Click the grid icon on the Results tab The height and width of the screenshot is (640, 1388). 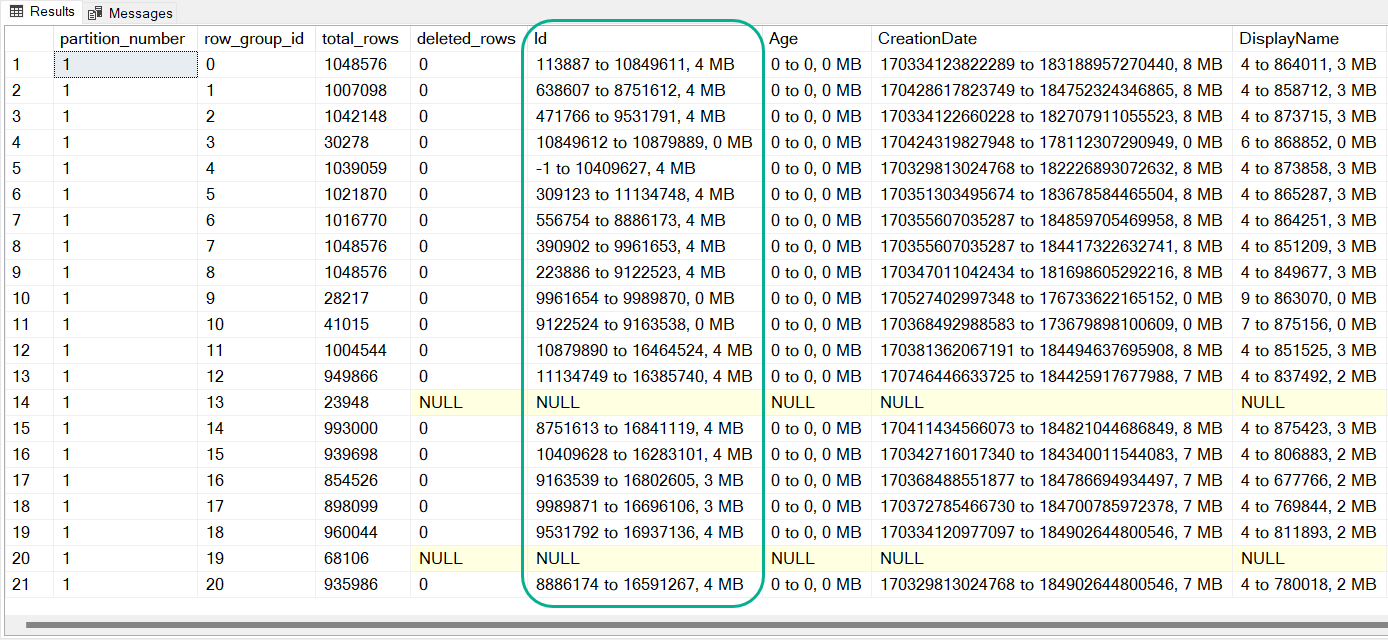17,12
